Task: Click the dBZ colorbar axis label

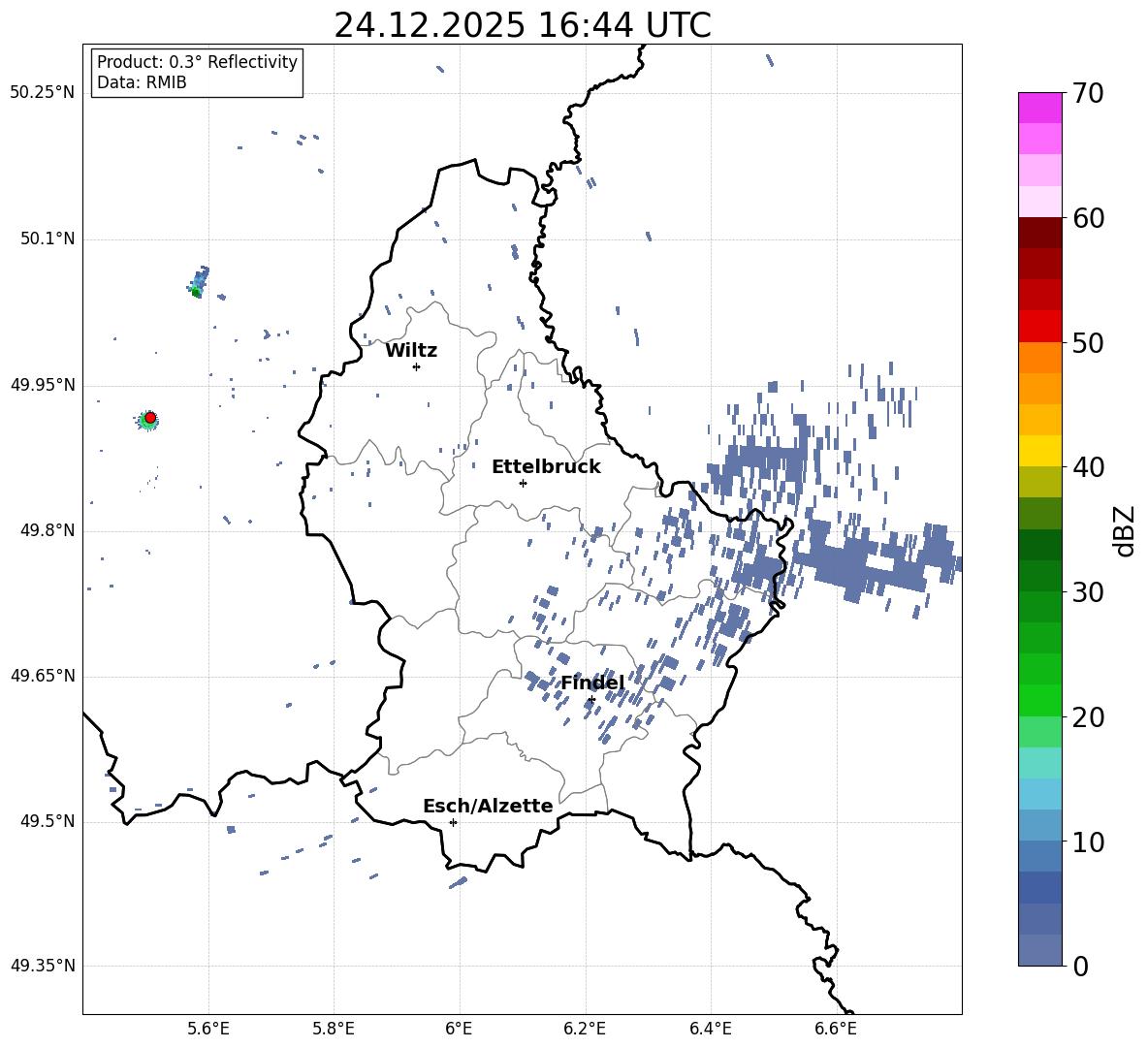Action: tap(1124, 530)
